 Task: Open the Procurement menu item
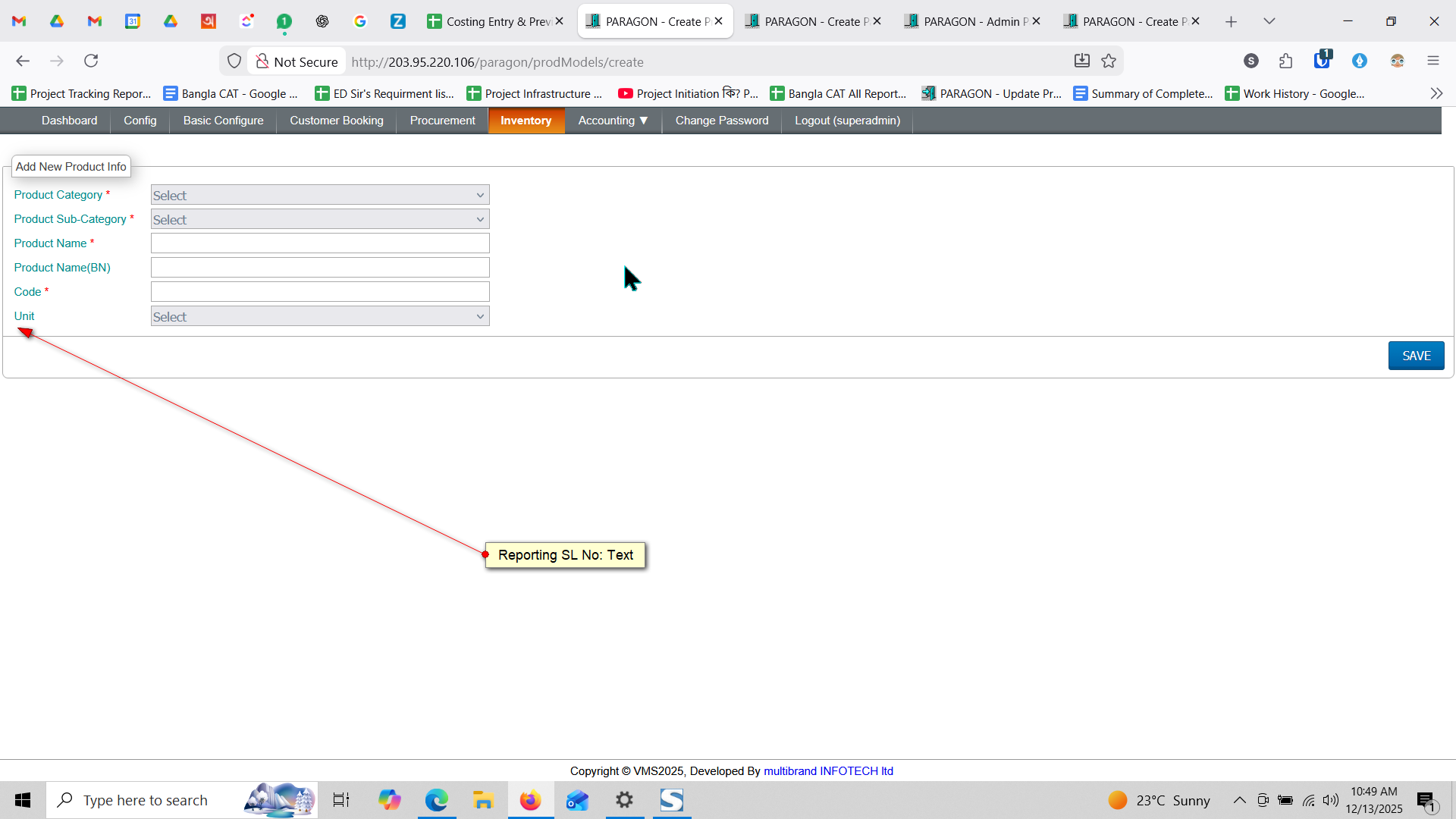[x=442, y=121]
